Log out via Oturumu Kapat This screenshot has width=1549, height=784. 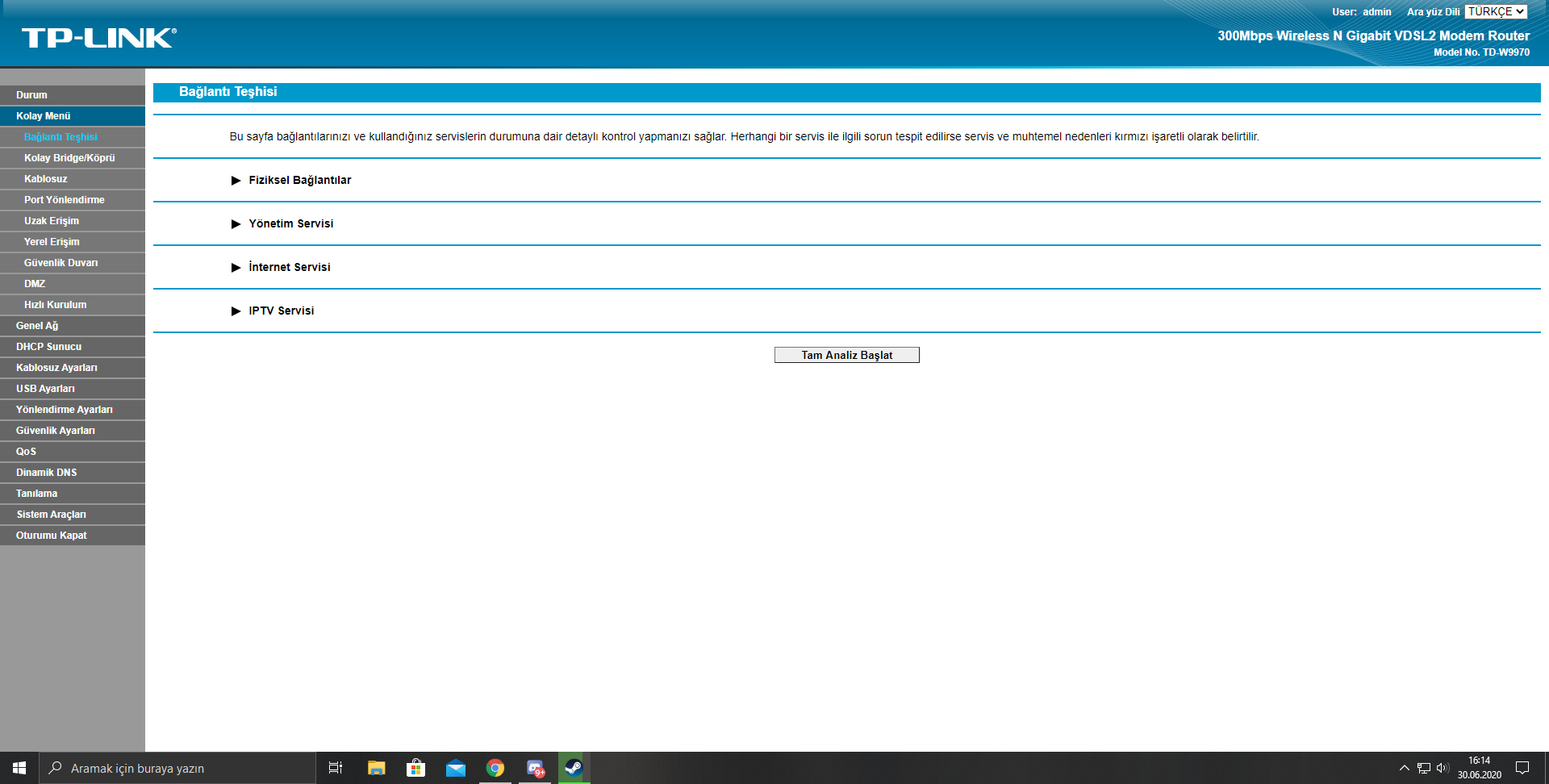[x=73, y=536]
